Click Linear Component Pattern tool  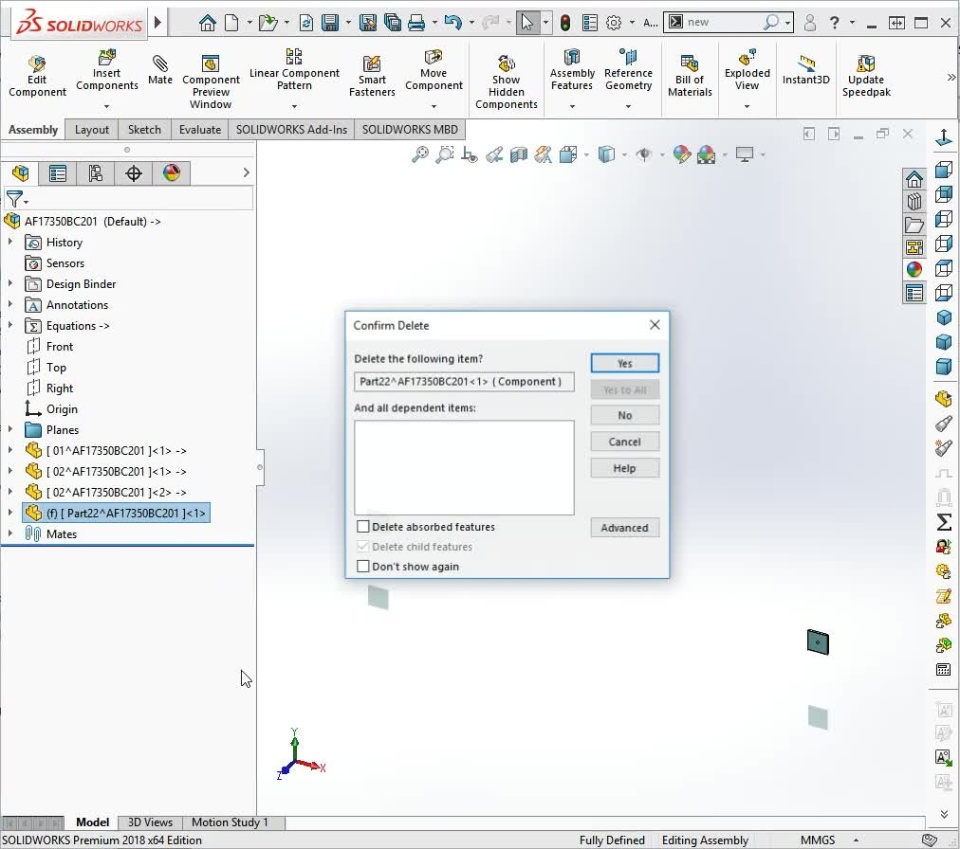coord(294,70)
